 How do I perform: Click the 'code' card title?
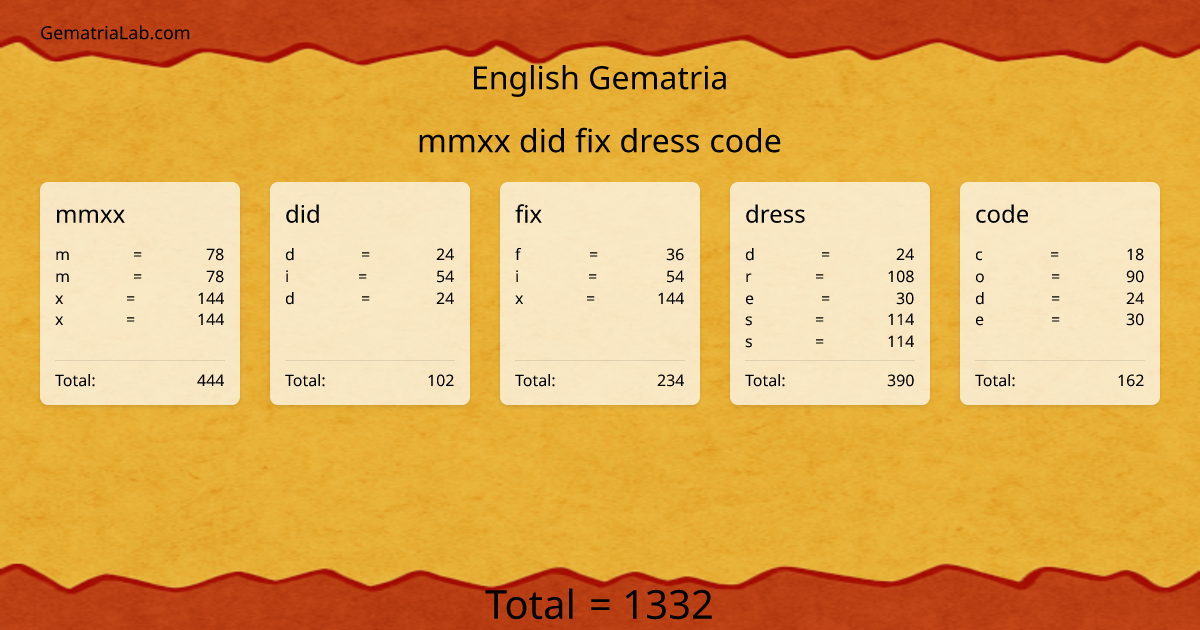(1002, 214)
